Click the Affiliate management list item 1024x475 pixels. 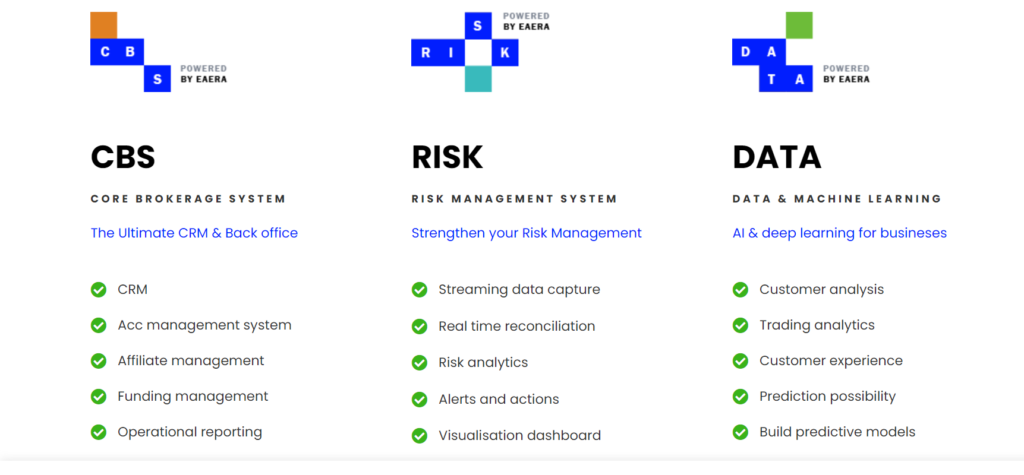tap(191, 361)
